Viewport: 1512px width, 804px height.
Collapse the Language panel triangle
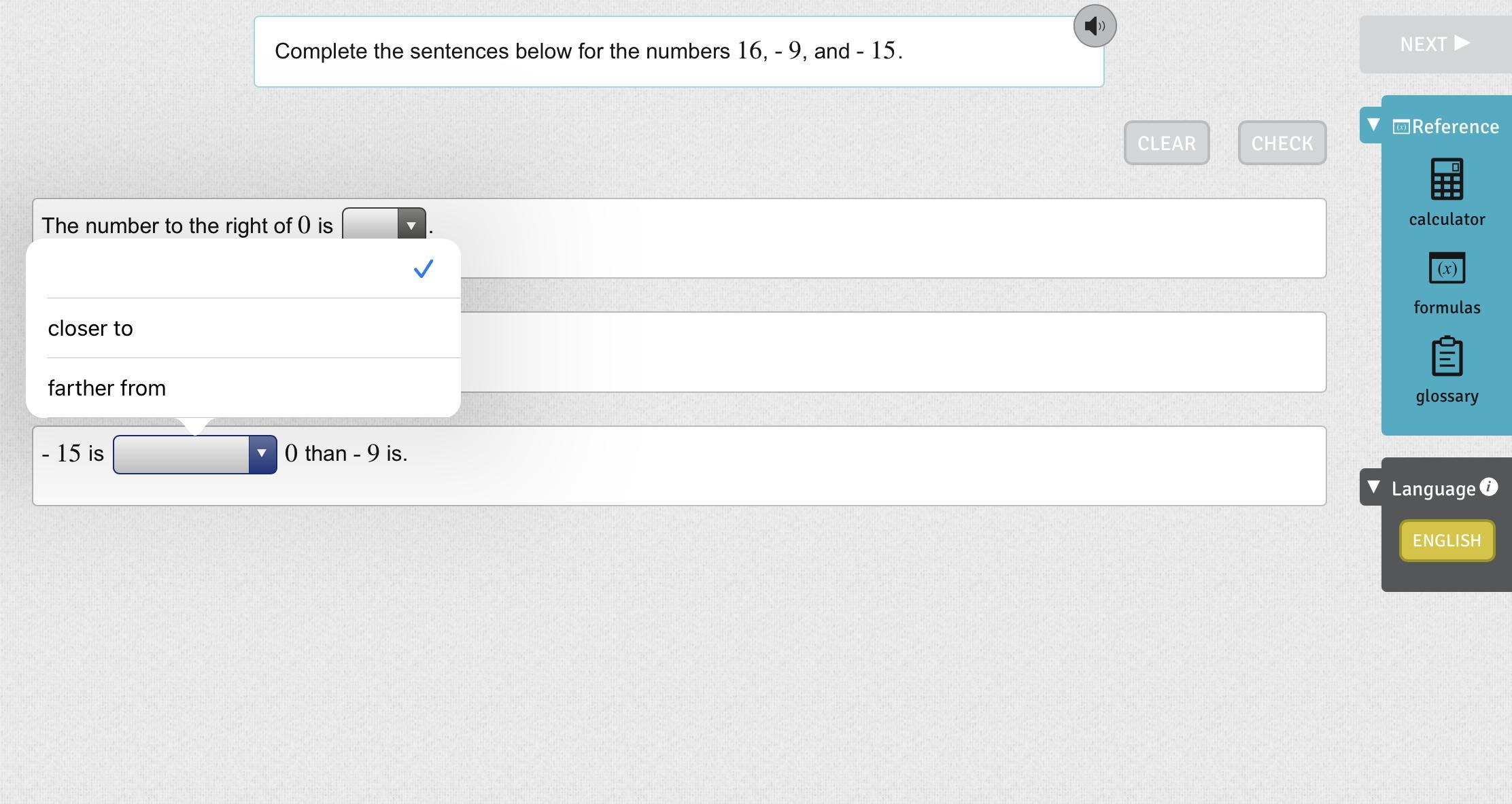[1373, 487]
